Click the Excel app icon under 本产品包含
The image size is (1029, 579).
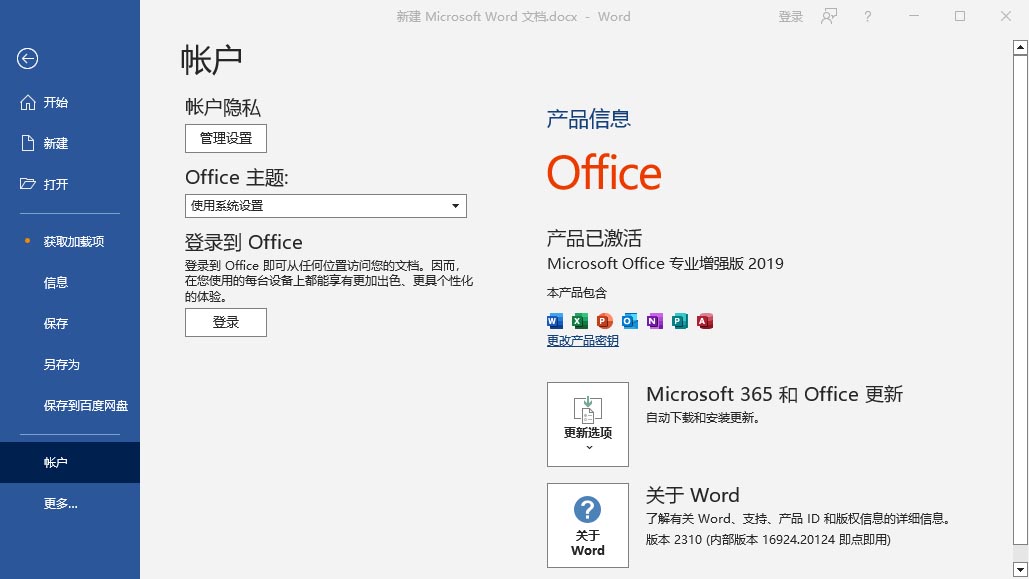579,321
